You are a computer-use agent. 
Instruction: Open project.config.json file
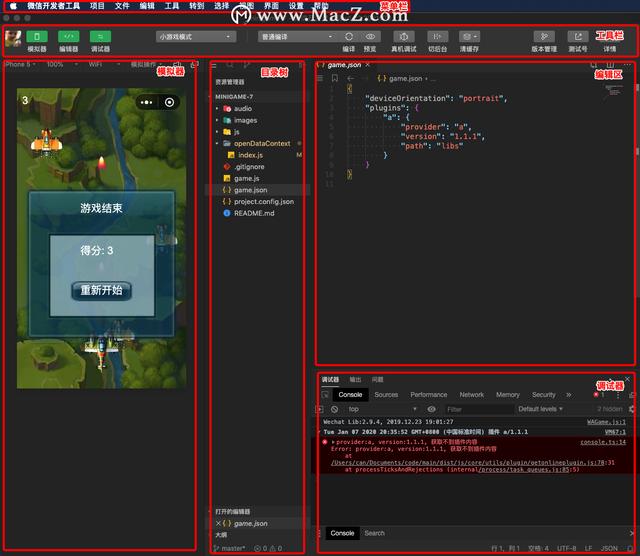[263, 202]
